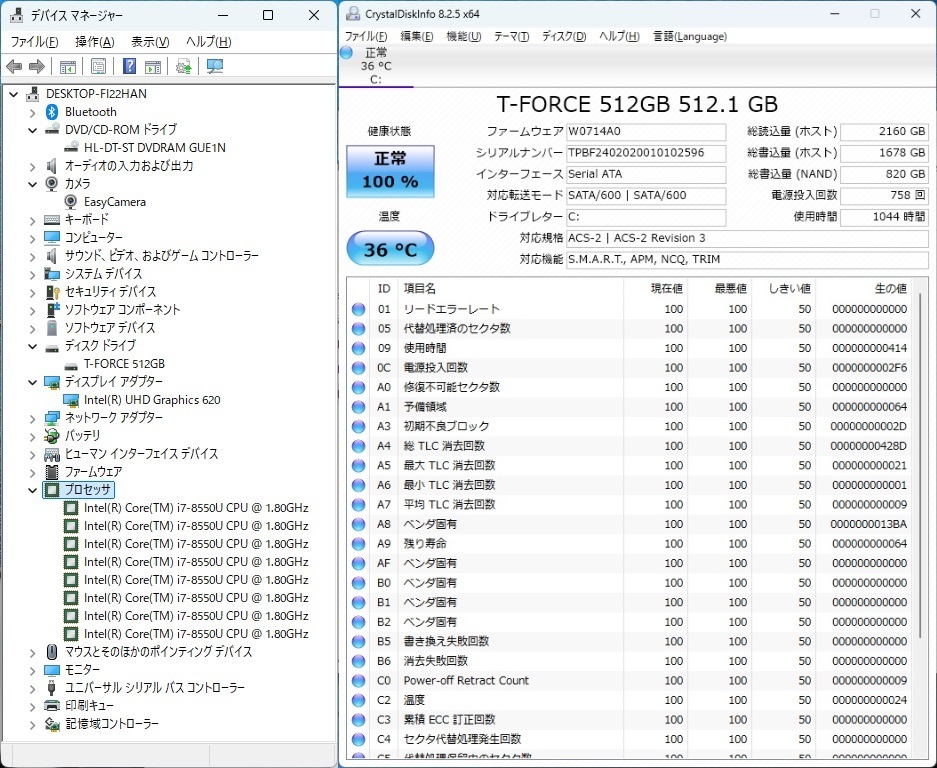Image resolution: width=937 pixels, height=768 pixels.
Task: Click the Back arrow in Device Manager toolbar
Action: (x=14, y=66)
